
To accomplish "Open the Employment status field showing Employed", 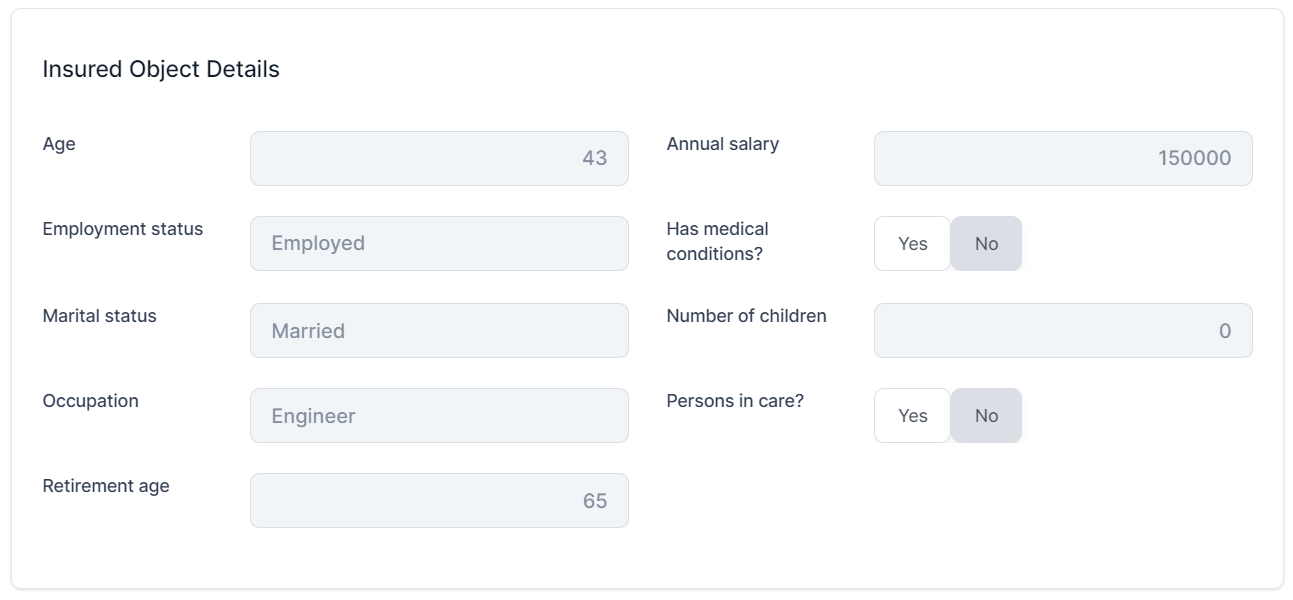I will coord(439,244).
